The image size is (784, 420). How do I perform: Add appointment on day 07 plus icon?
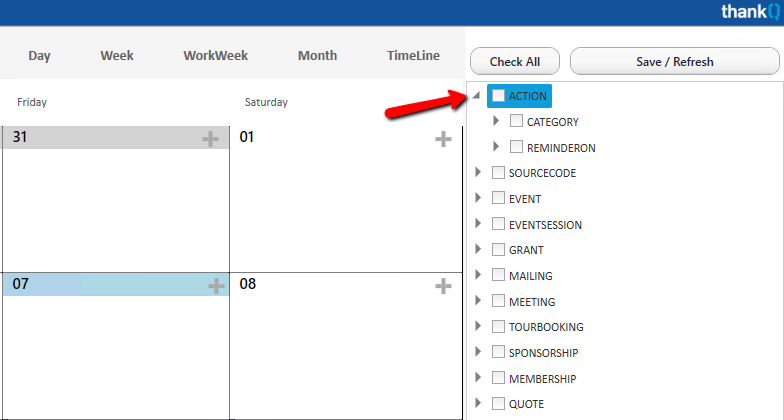[x=216, y=286]
